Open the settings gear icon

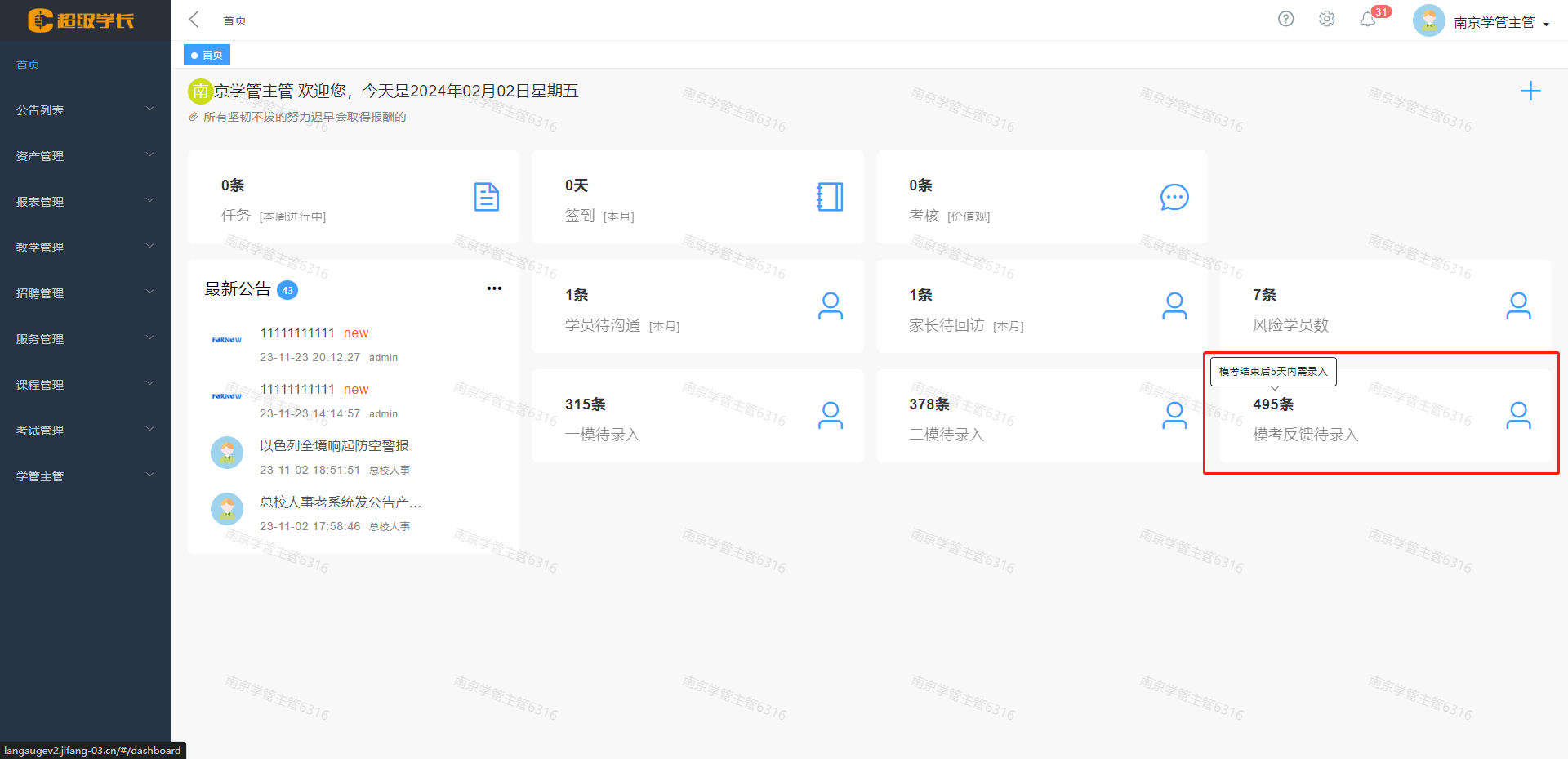coord(1326,19)
